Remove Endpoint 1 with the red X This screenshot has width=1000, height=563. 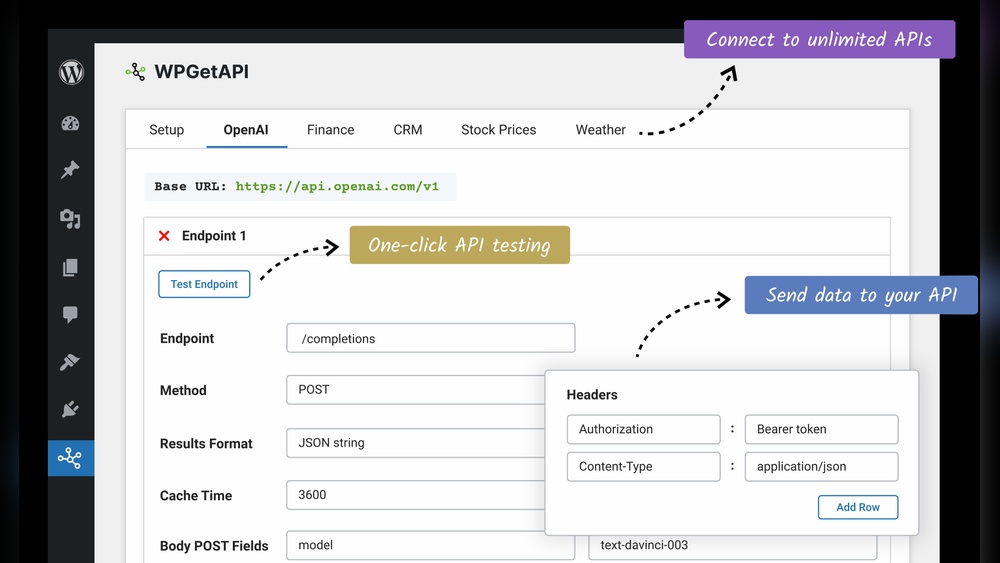[x=164, y=236]
